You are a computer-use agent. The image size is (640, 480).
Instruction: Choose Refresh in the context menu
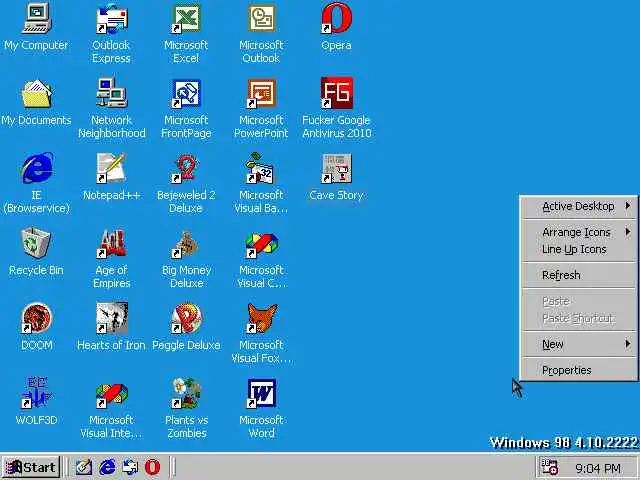tap(580, 275)
